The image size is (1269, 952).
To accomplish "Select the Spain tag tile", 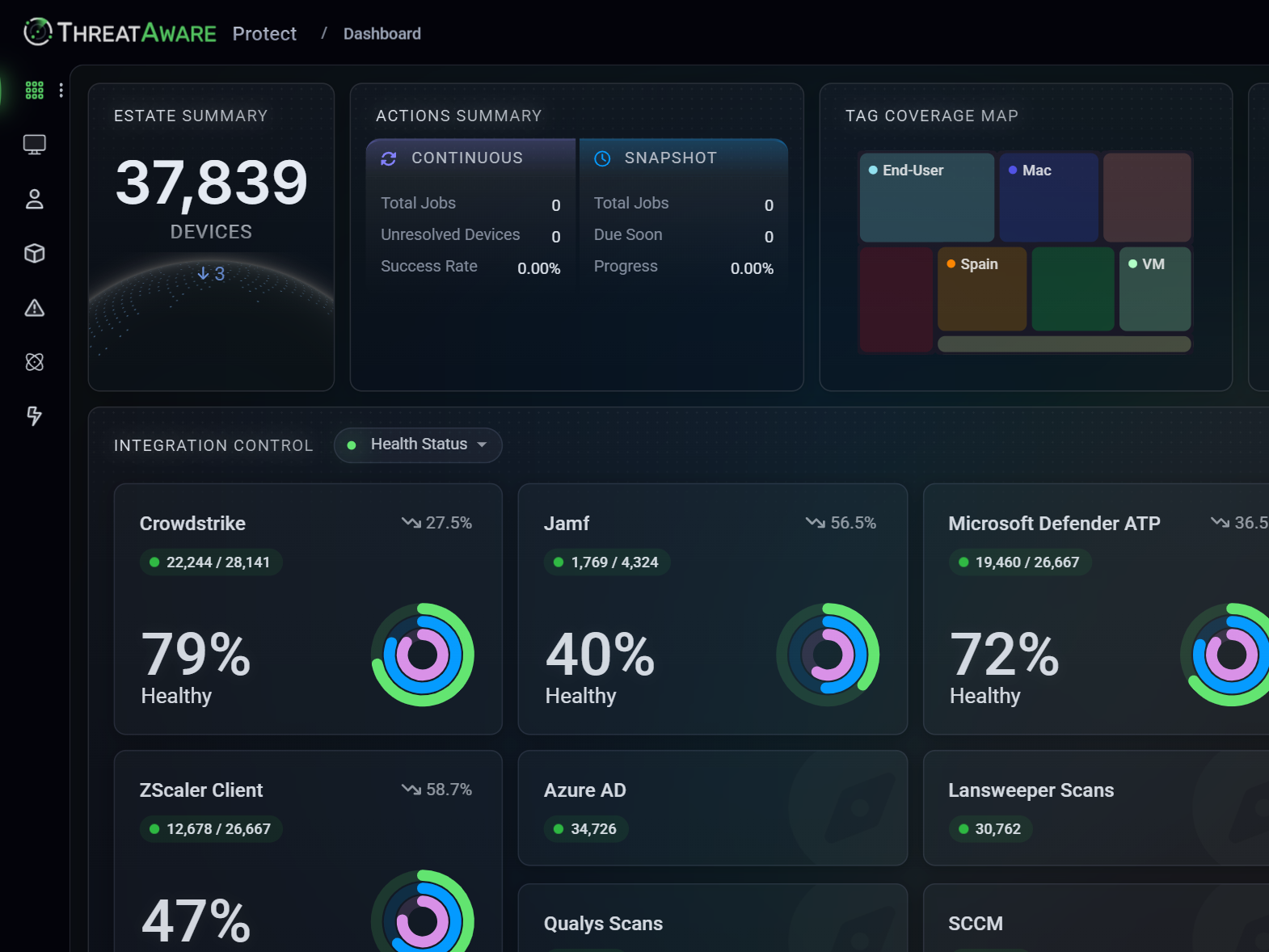I will [981, 289].
